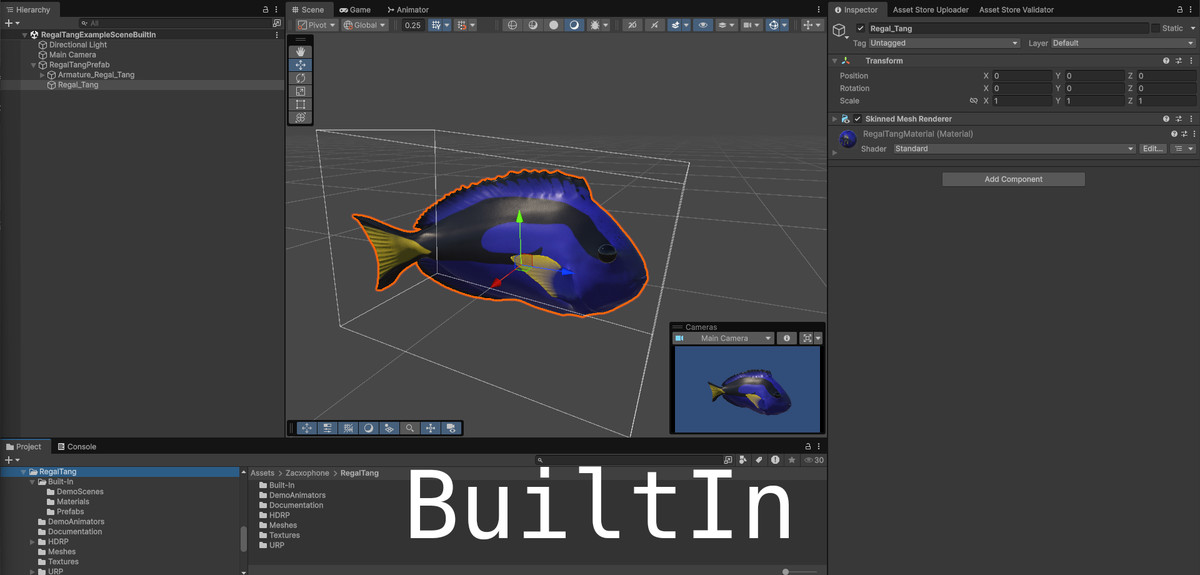Screen dimensions: 1200x575
Task: Open Skinned Mesh Renderer help icon
Action: (x=1166, y=119)
